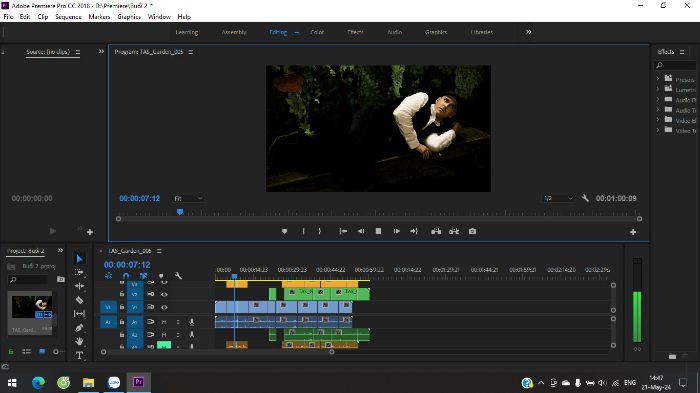Click Go to Out button
The height and width of the screenshot is (393, 700).
point(414,231)
